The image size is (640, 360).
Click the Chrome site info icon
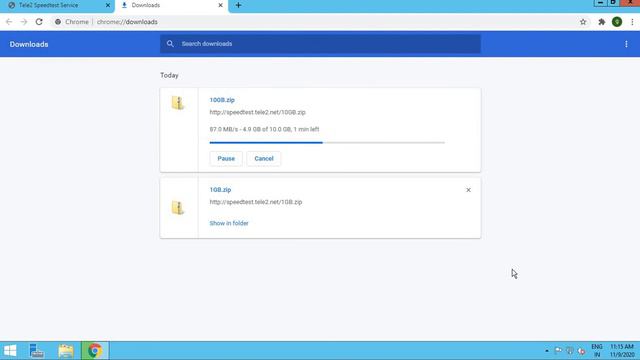click(58, 22)
